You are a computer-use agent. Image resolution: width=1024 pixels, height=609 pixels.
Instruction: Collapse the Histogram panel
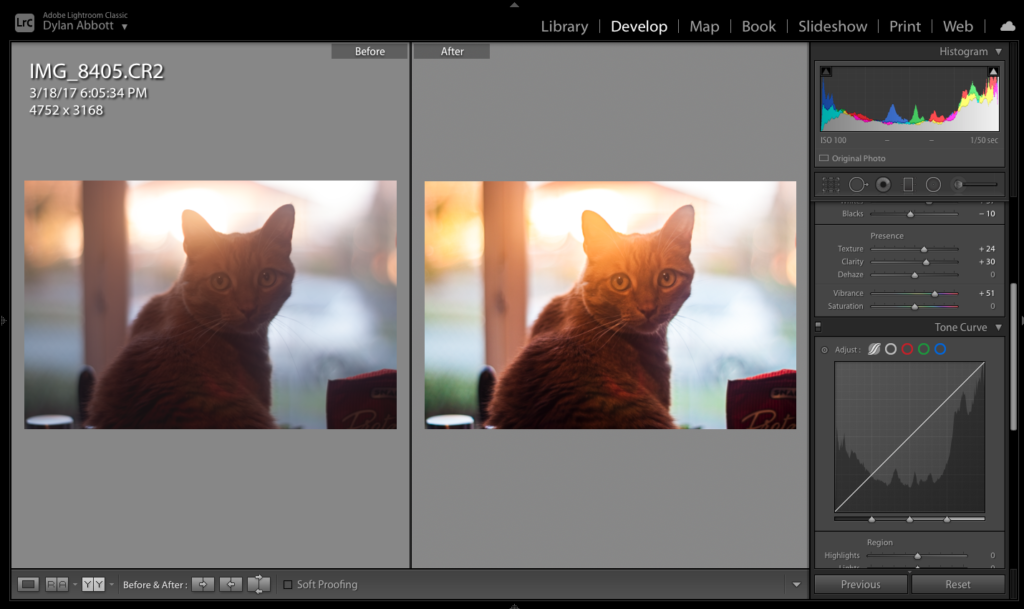click(999, 52)
